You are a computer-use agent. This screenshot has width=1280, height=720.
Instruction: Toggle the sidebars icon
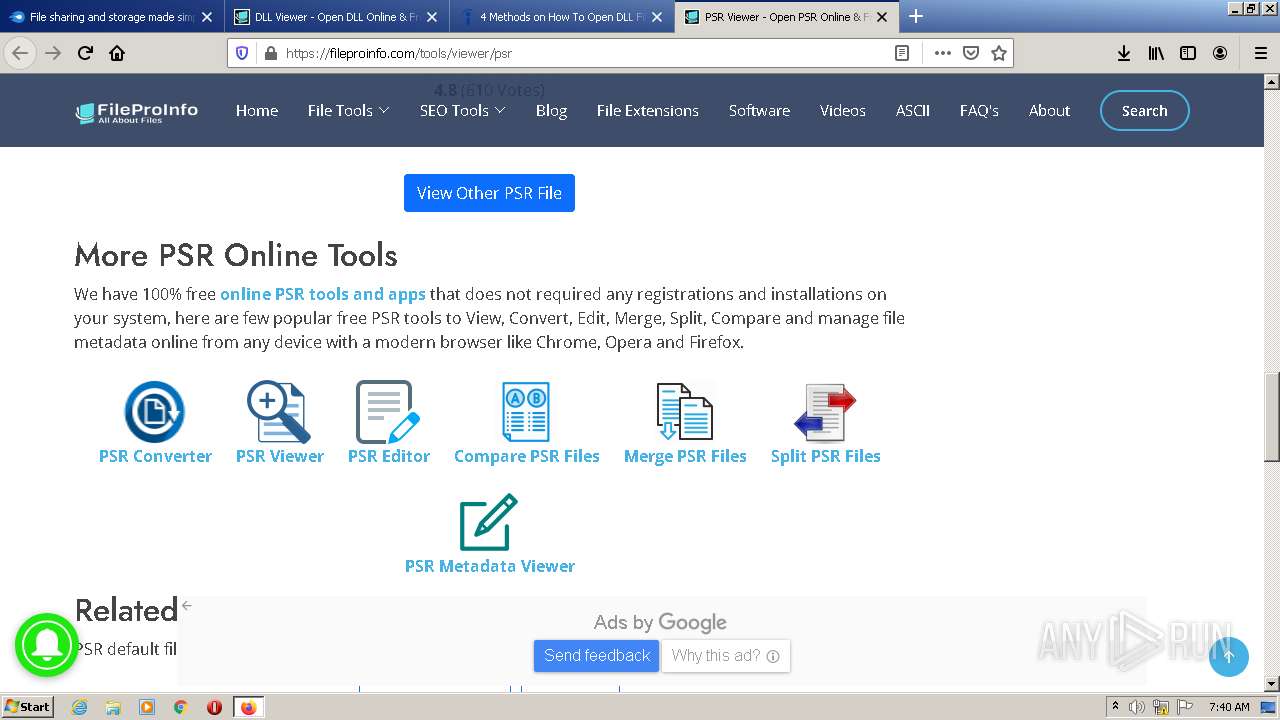point(1188,53)
